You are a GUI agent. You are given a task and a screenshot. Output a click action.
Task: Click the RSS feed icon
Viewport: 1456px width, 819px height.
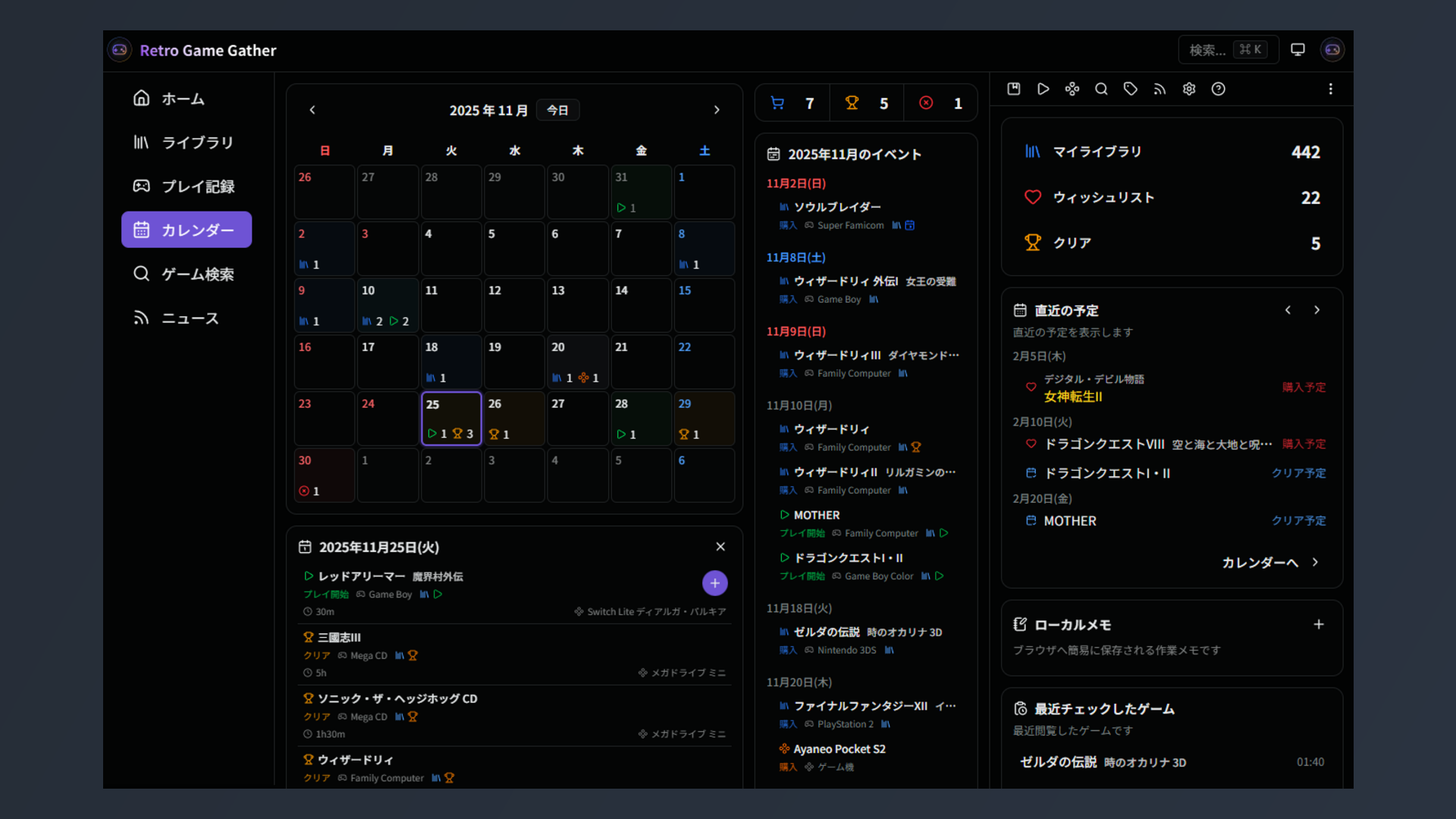pos(1159,89)
